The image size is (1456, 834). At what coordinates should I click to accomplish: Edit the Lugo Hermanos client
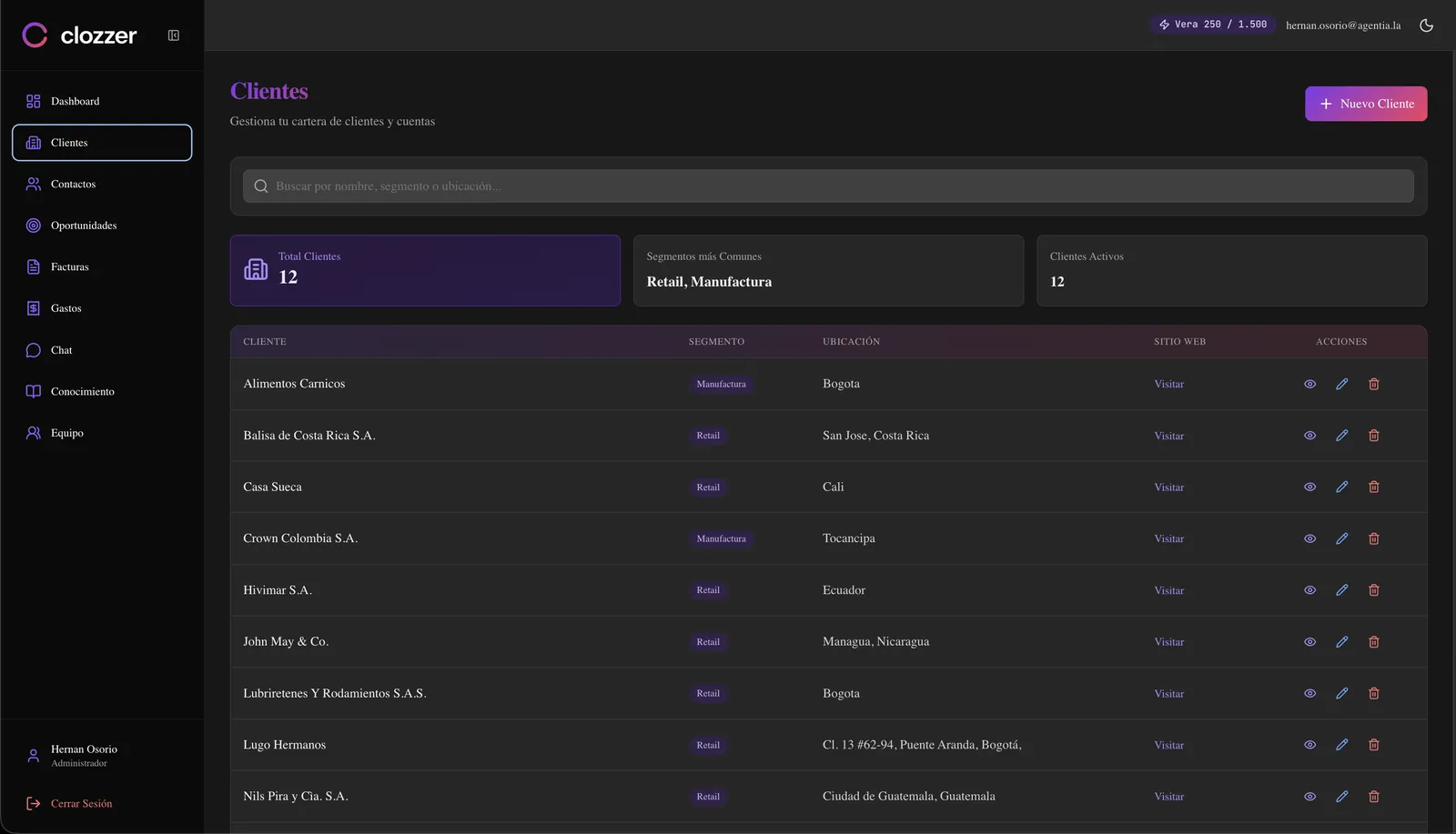pyautogui.click(x=1341, y=745)
